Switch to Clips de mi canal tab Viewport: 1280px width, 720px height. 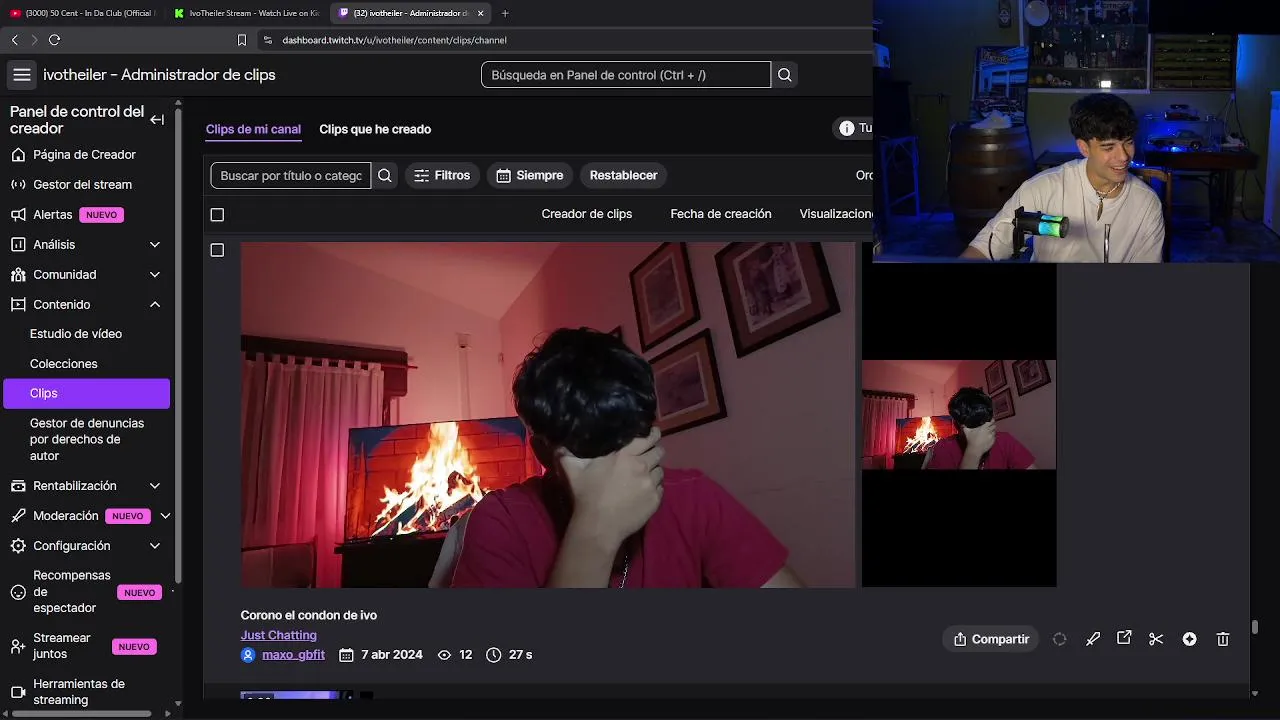pyautogui.click(x=253, y=129)
